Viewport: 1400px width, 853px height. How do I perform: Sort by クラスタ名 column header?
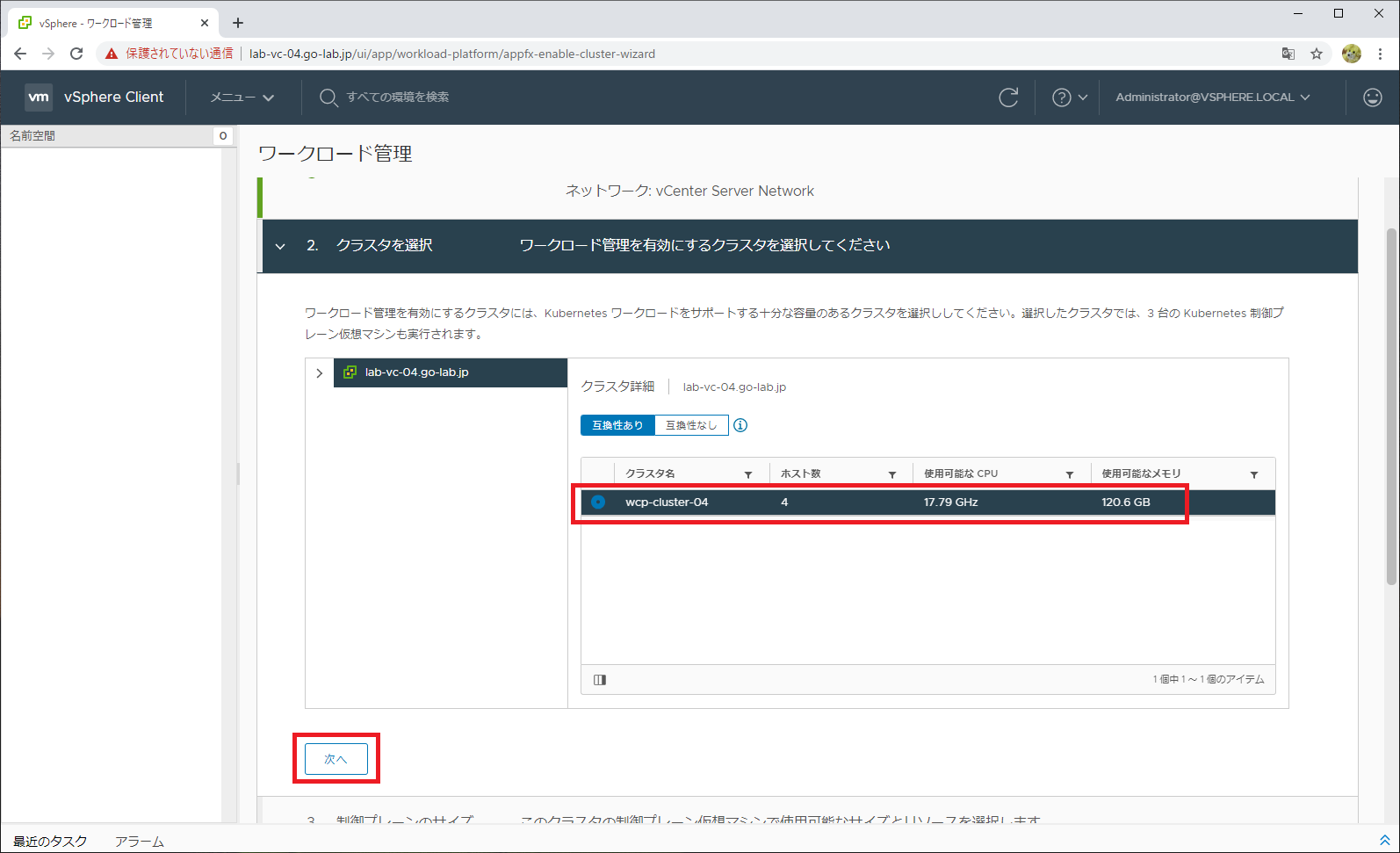pos(650,474)
